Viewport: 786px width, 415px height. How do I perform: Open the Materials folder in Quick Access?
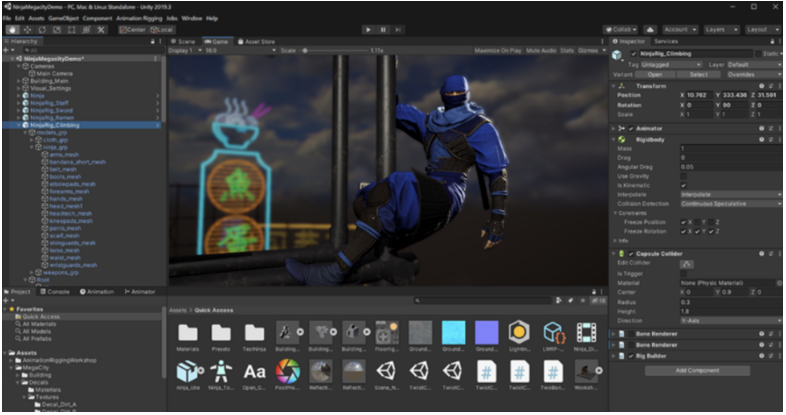click(188, 332)
